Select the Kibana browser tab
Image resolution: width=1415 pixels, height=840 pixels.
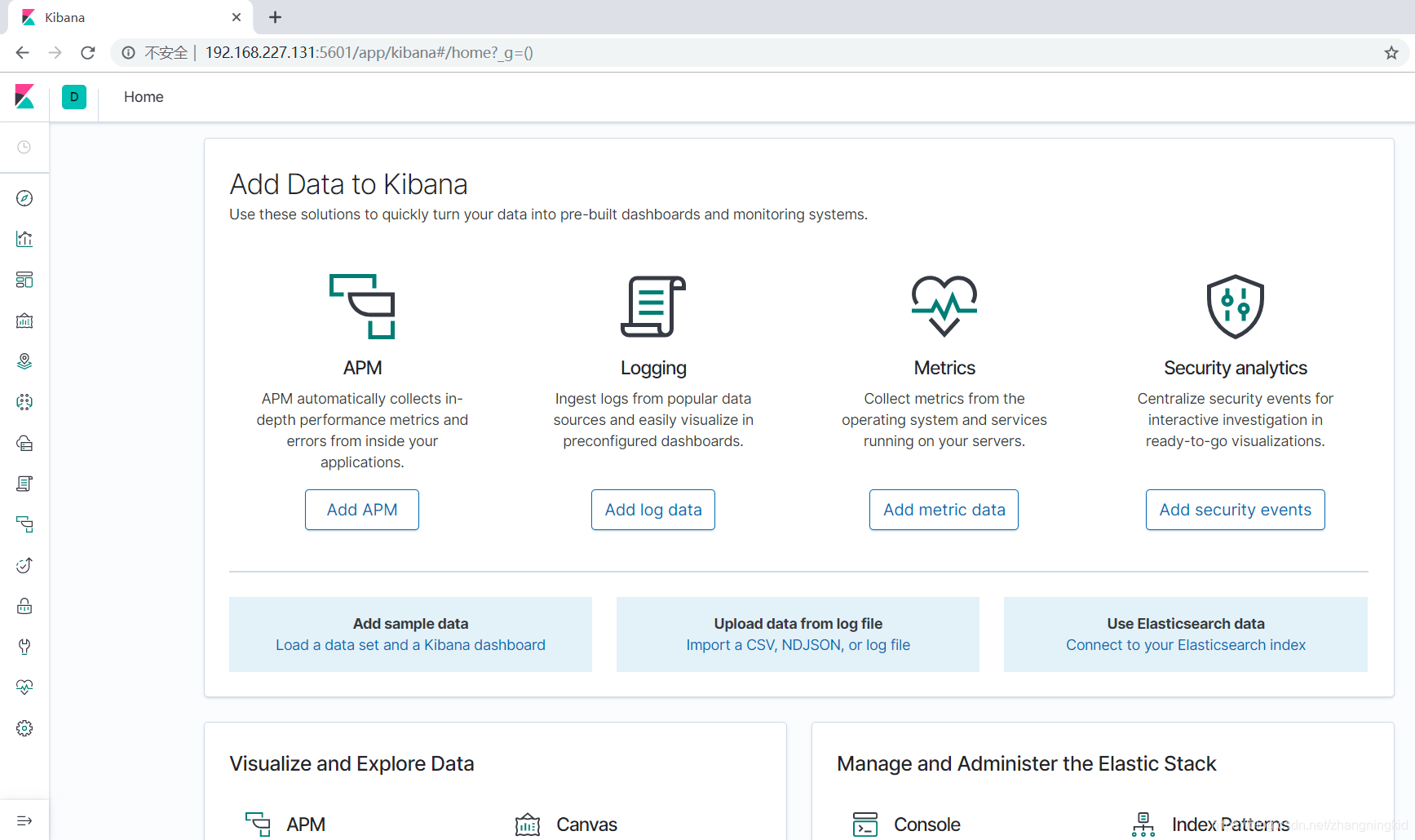[130, 17]
